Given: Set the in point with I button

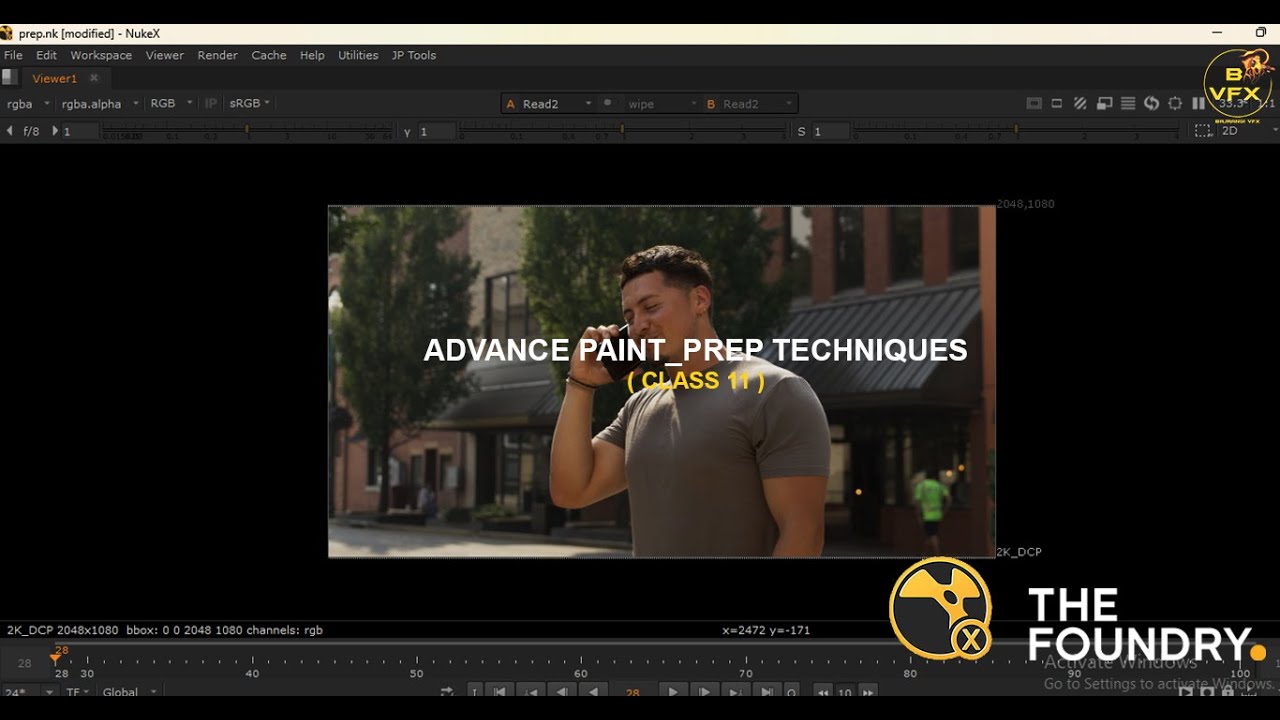Looking at the screenshot, I should tap(475, 692).
